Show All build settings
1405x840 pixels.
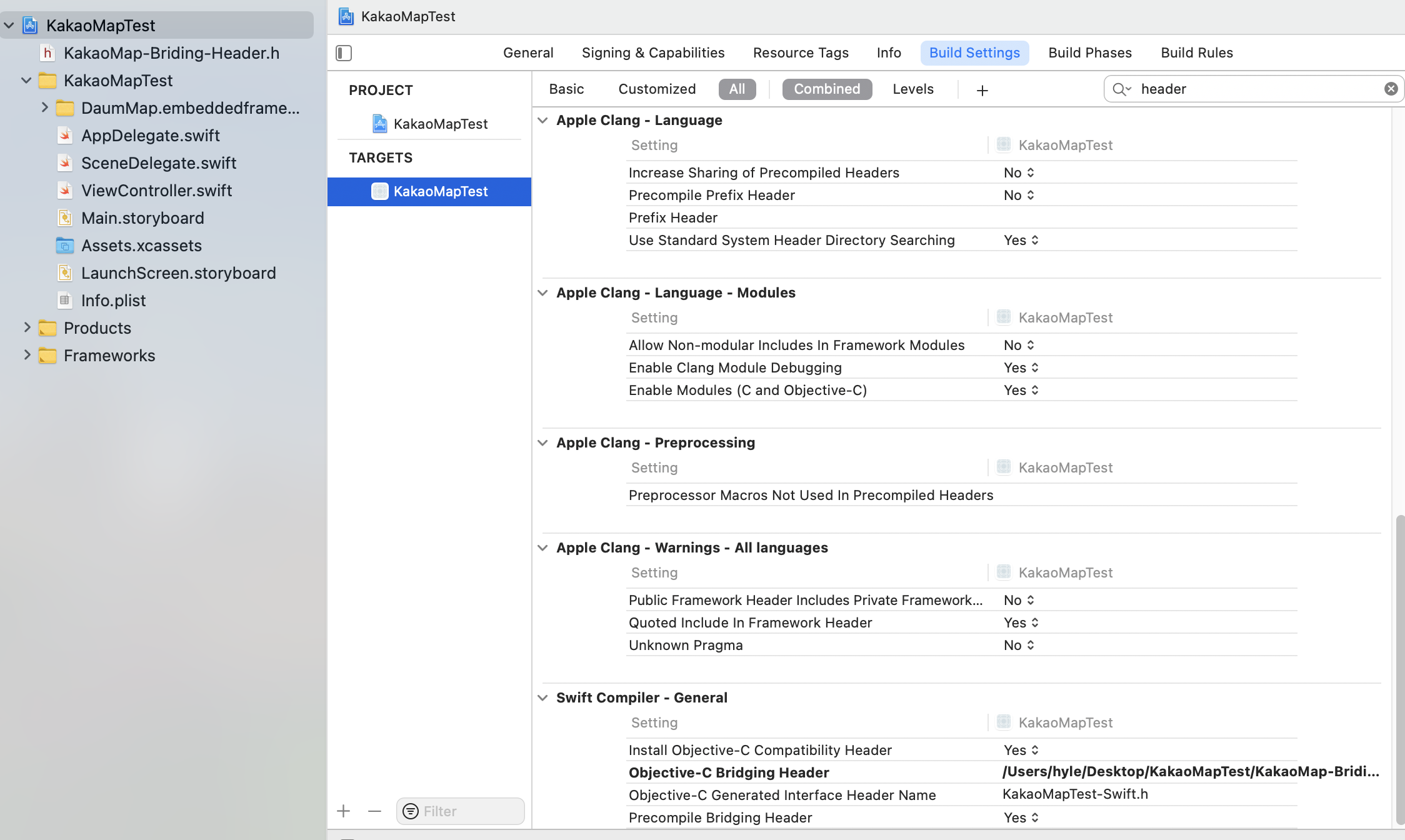[x=737, y=89]
